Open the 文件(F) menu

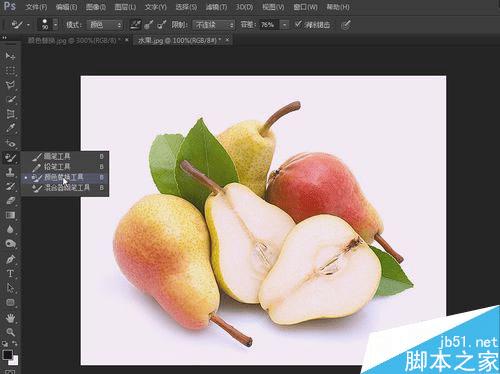click(x=37, y=7)
